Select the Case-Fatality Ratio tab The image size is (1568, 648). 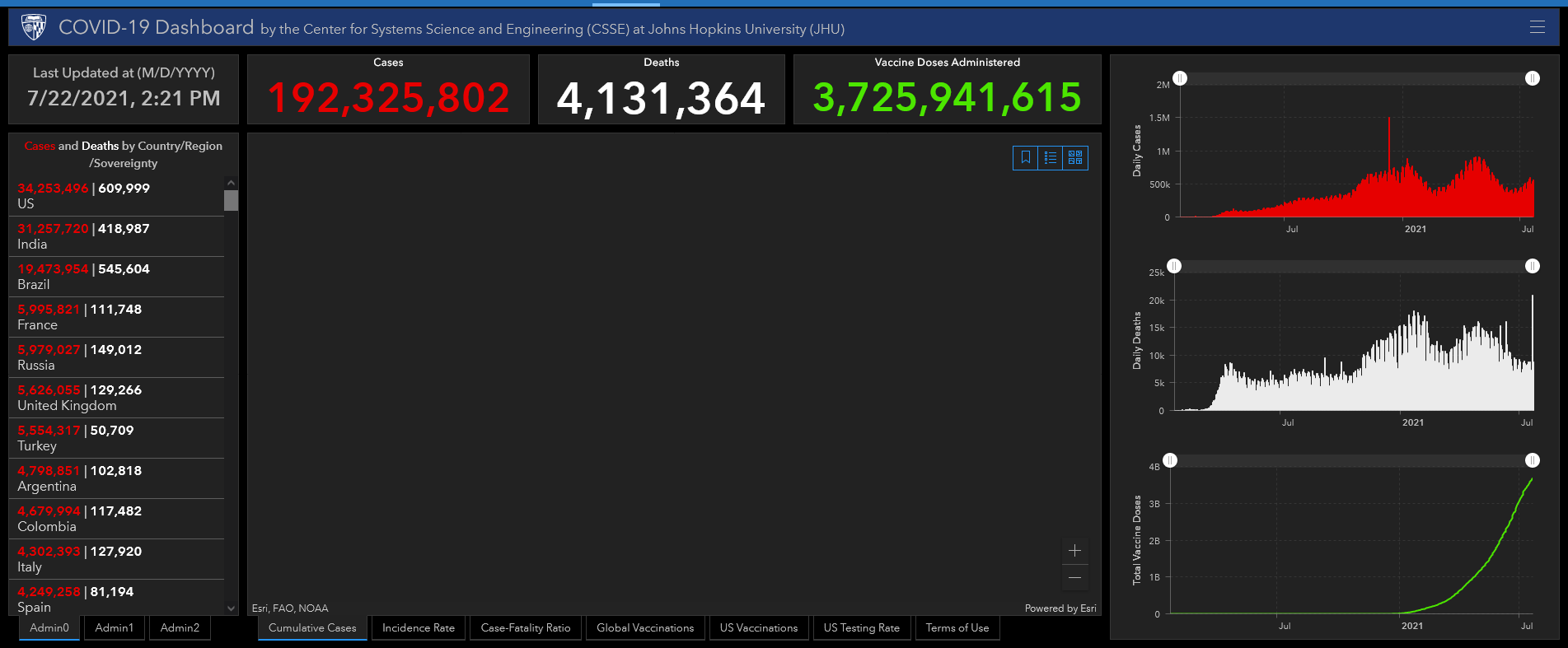526,628
